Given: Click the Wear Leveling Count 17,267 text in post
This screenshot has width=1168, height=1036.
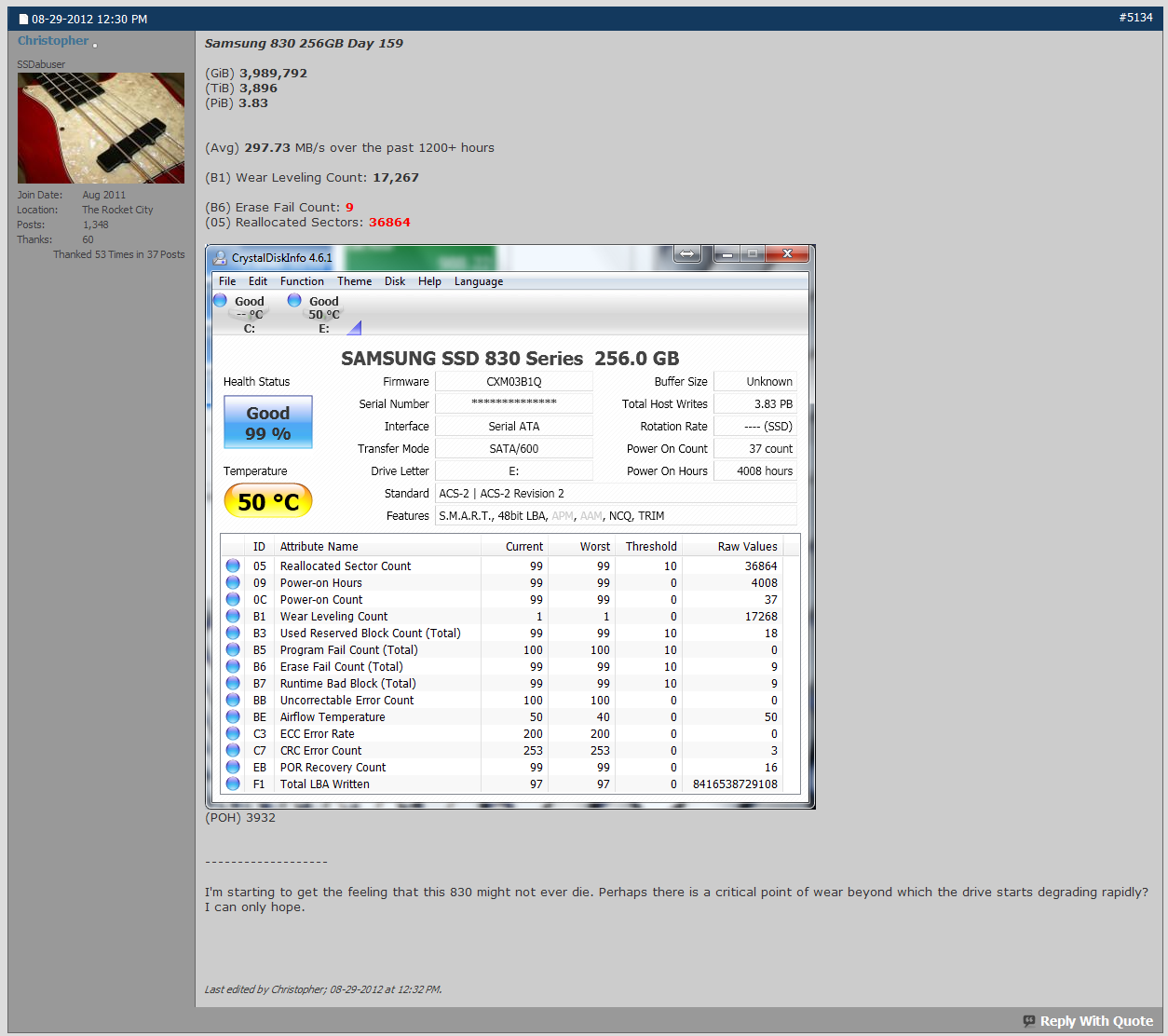Looking at the screenshot, I should pyautogui.click(x=312, y=178).
